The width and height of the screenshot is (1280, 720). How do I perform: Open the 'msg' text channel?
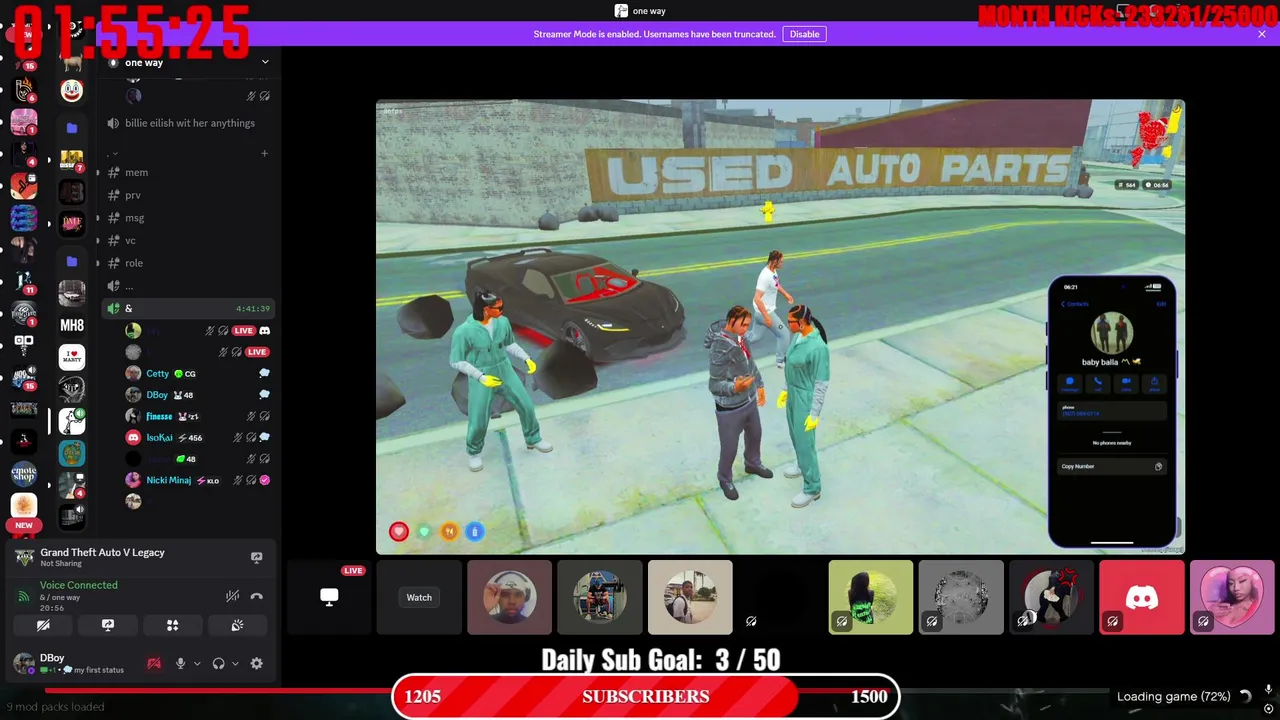[x=134, y=218]
